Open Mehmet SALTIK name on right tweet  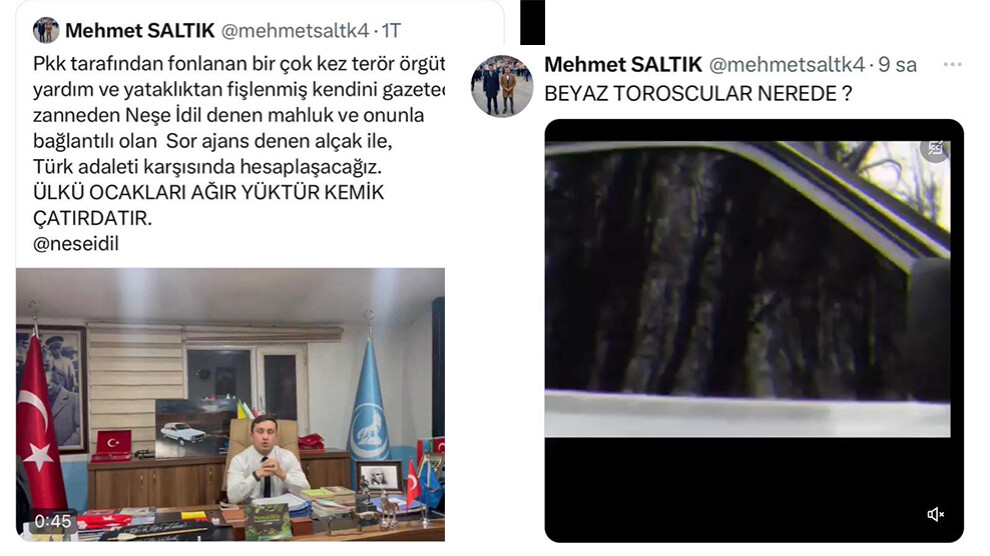[623, 64]
